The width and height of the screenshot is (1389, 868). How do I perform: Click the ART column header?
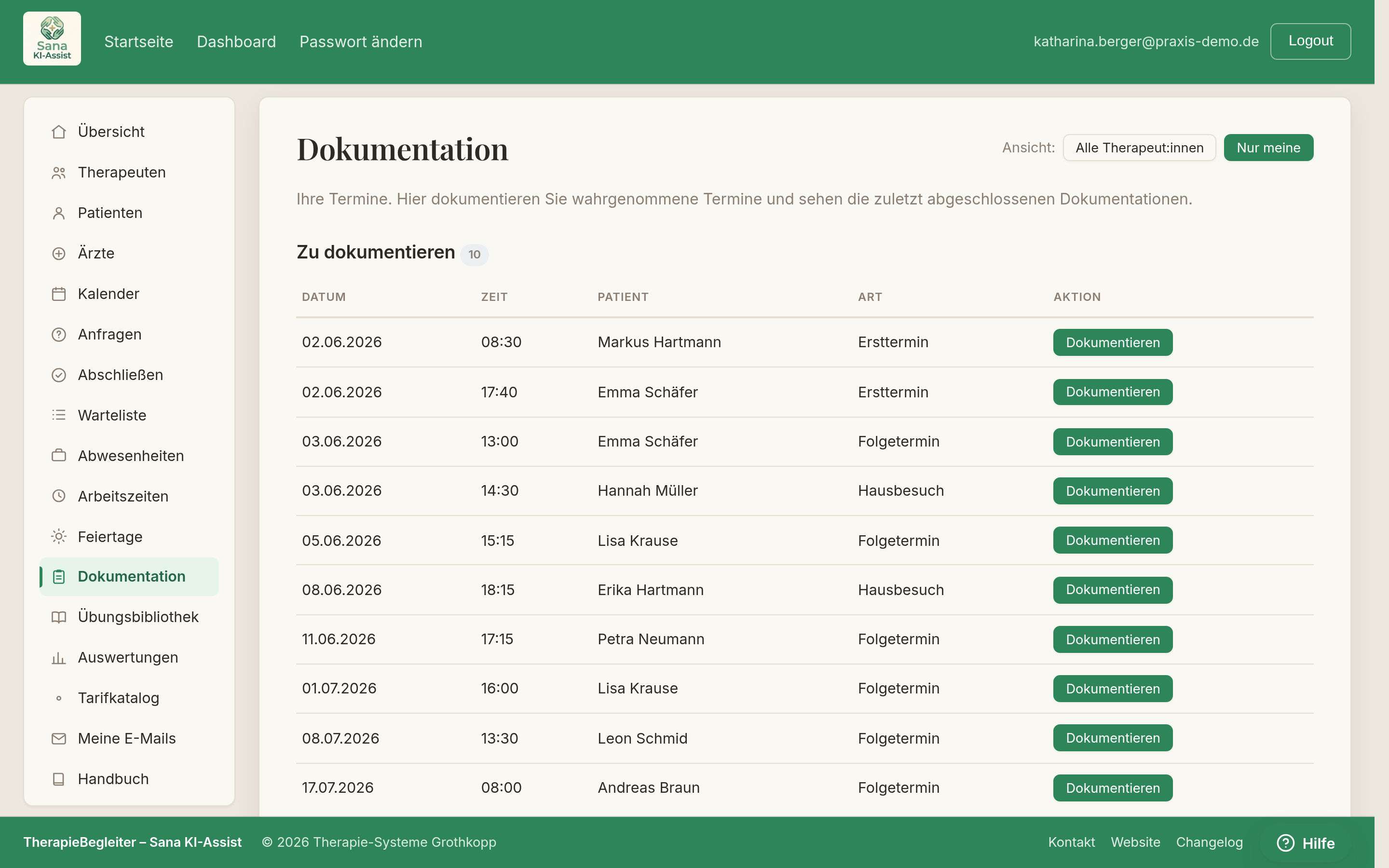tap(870, 298)
